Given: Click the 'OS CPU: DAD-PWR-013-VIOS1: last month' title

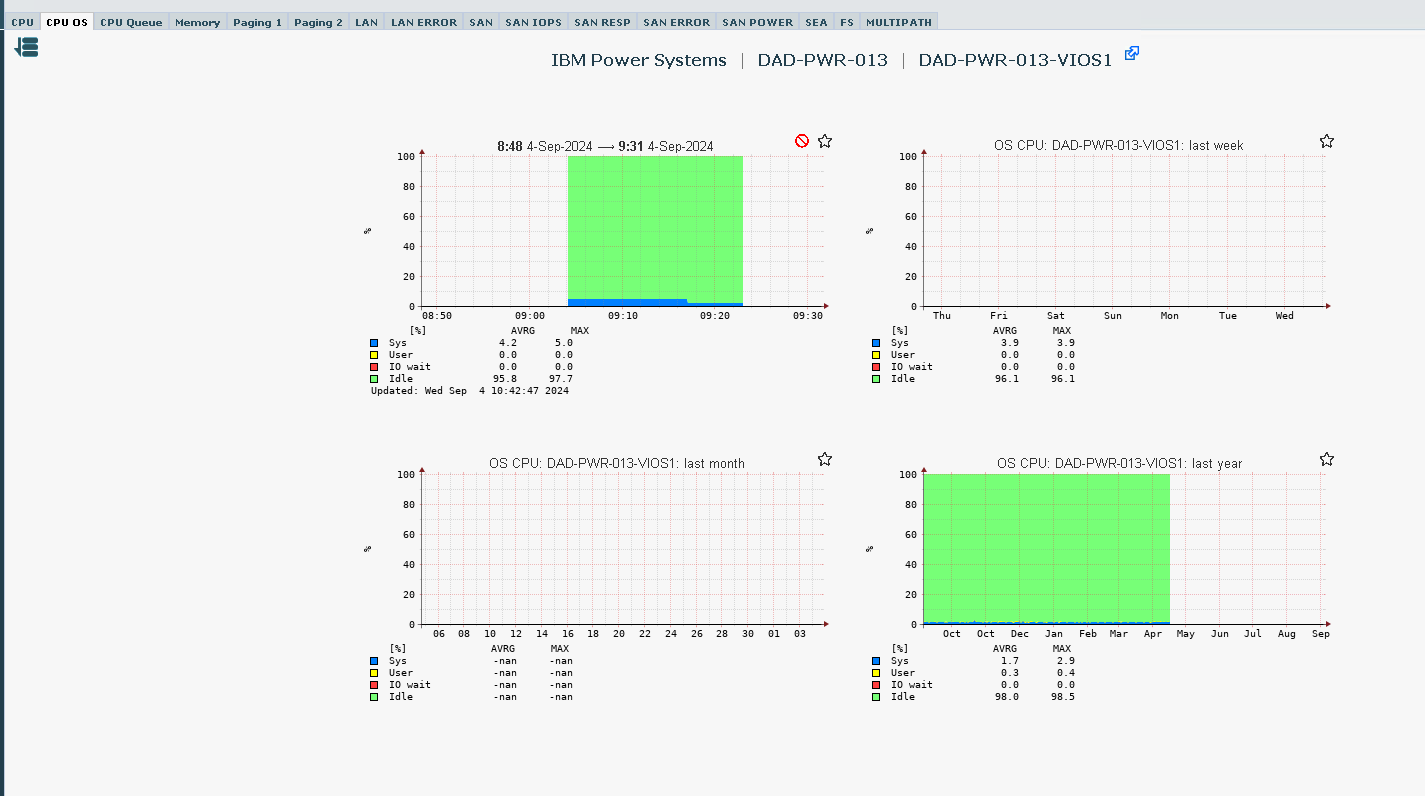Looking at the screenshot, I should [x=617, y=464].
